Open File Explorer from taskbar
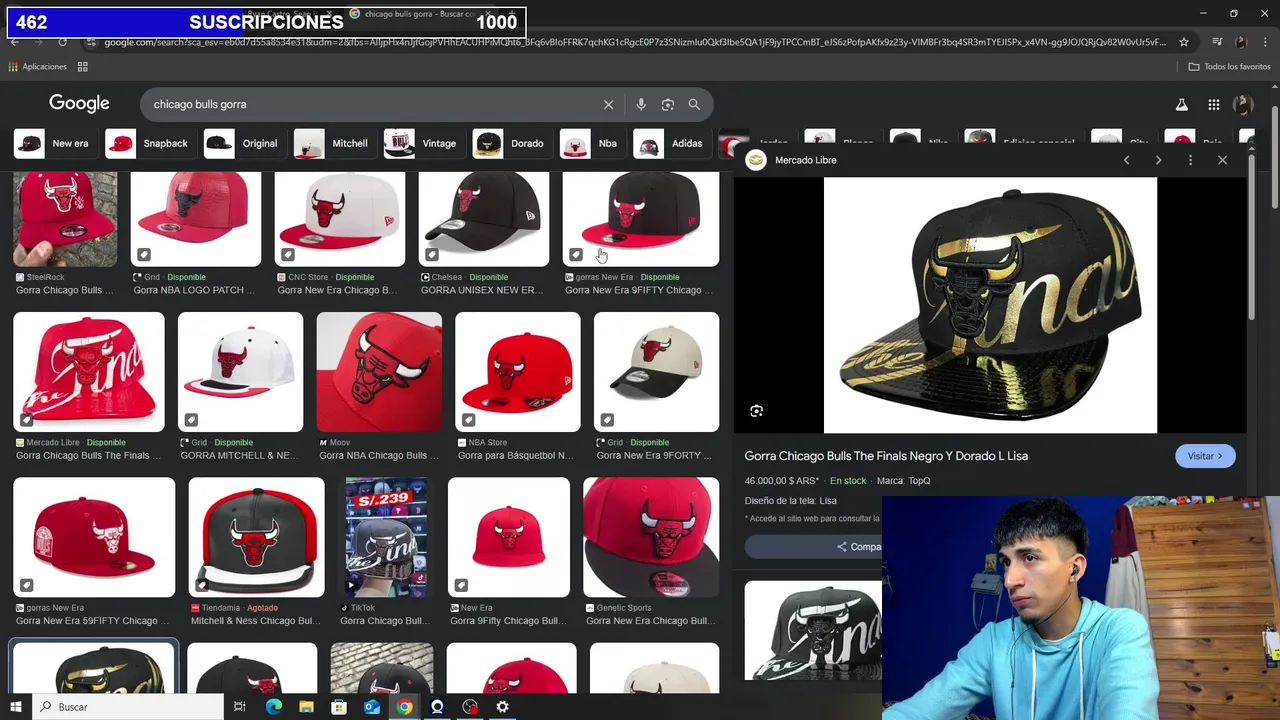1280x720 pixels. [306, 707]
